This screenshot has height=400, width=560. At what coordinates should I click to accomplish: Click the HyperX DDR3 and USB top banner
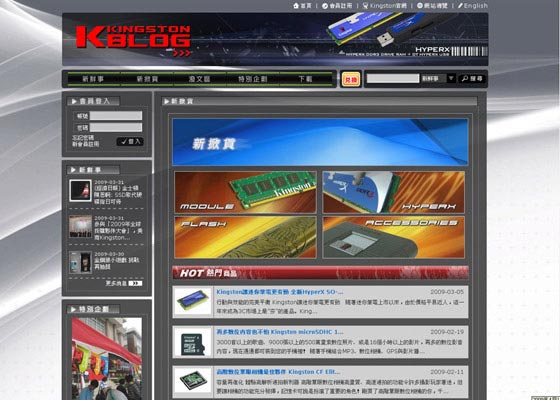275,39
